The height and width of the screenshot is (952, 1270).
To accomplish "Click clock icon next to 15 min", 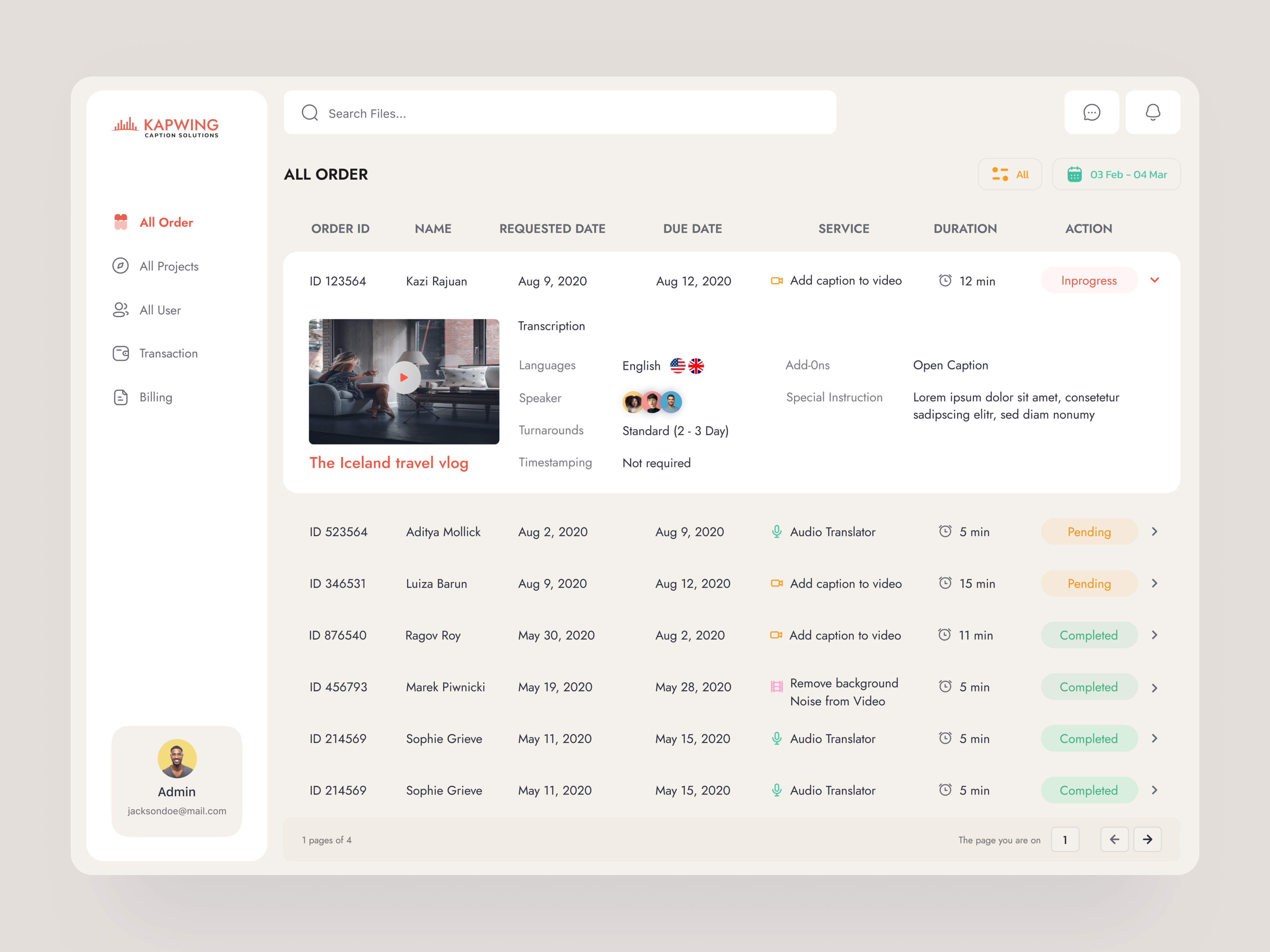I will pyautogui.click(x=945, y=583).
